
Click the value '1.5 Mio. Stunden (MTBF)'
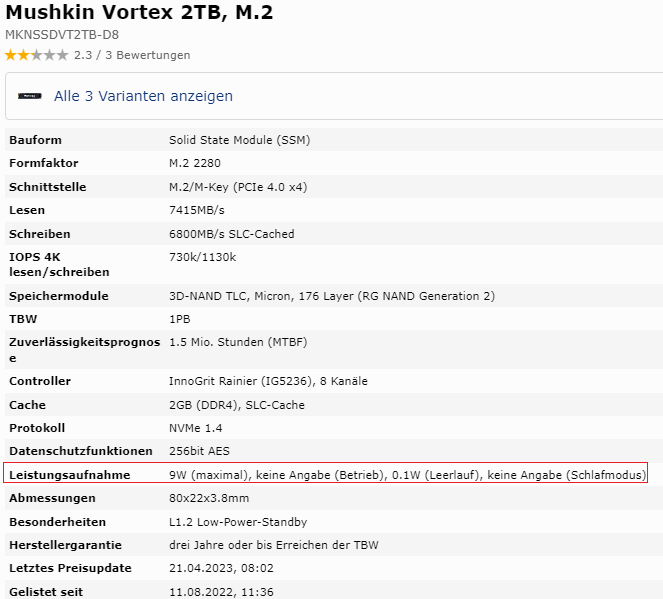point(238,342)
